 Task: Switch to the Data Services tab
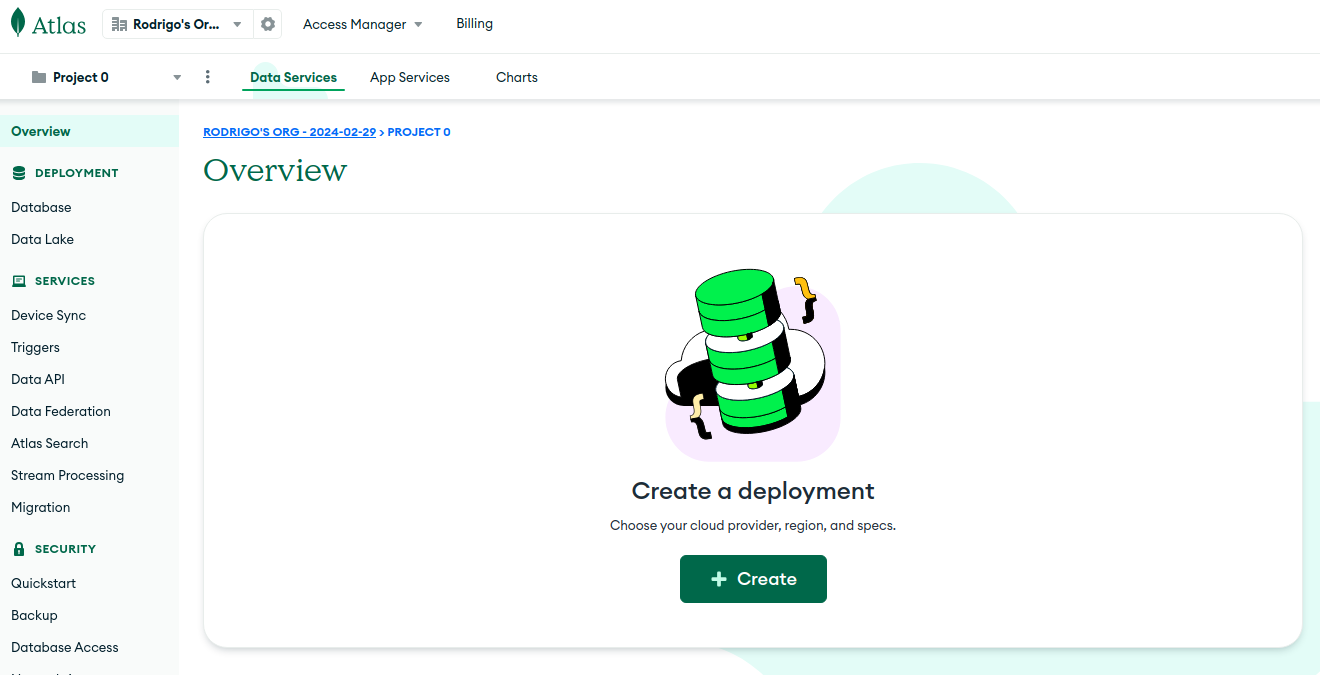pyautogui.click(x=293, y=77)
